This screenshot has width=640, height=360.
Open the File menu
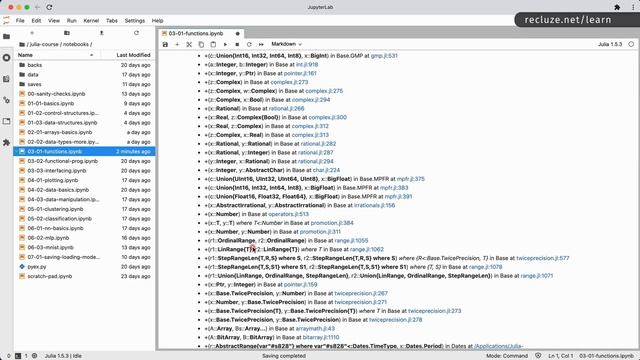pyautogui.click(x=20, y=20)
